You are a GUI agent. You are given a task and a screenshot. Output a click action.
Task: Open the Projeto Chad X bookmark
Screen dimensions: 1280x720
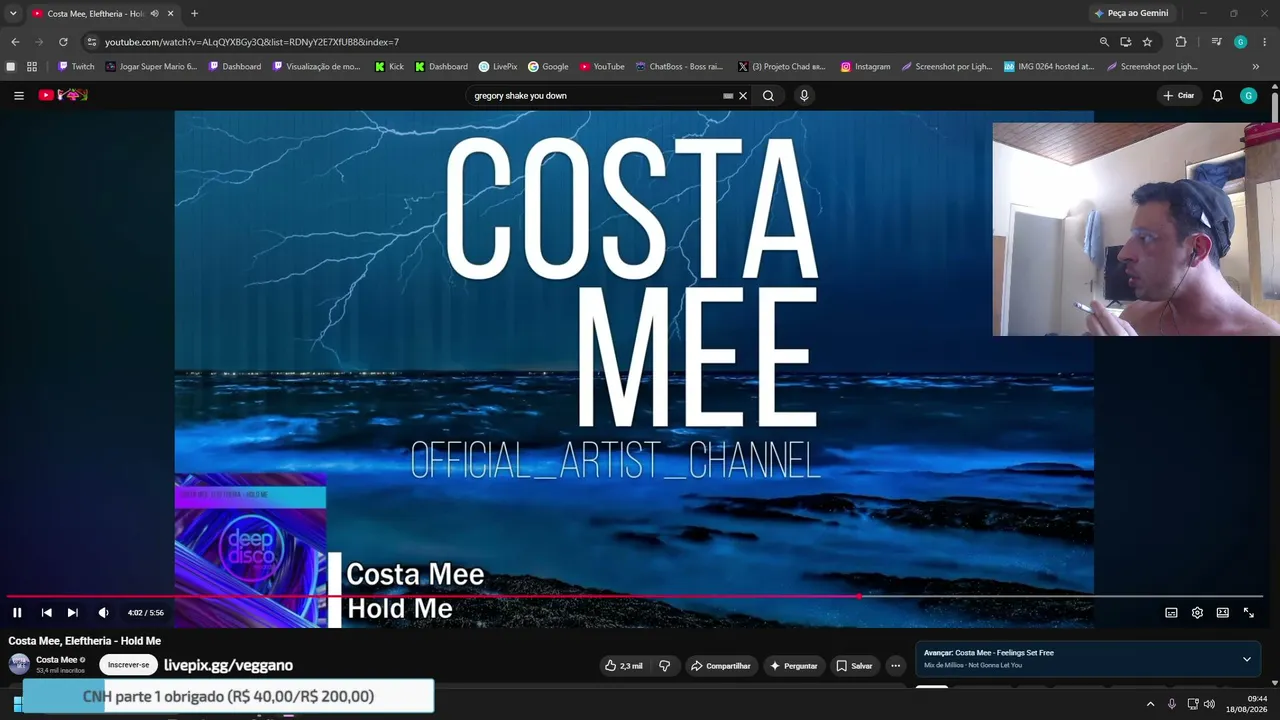pos(782,67)
